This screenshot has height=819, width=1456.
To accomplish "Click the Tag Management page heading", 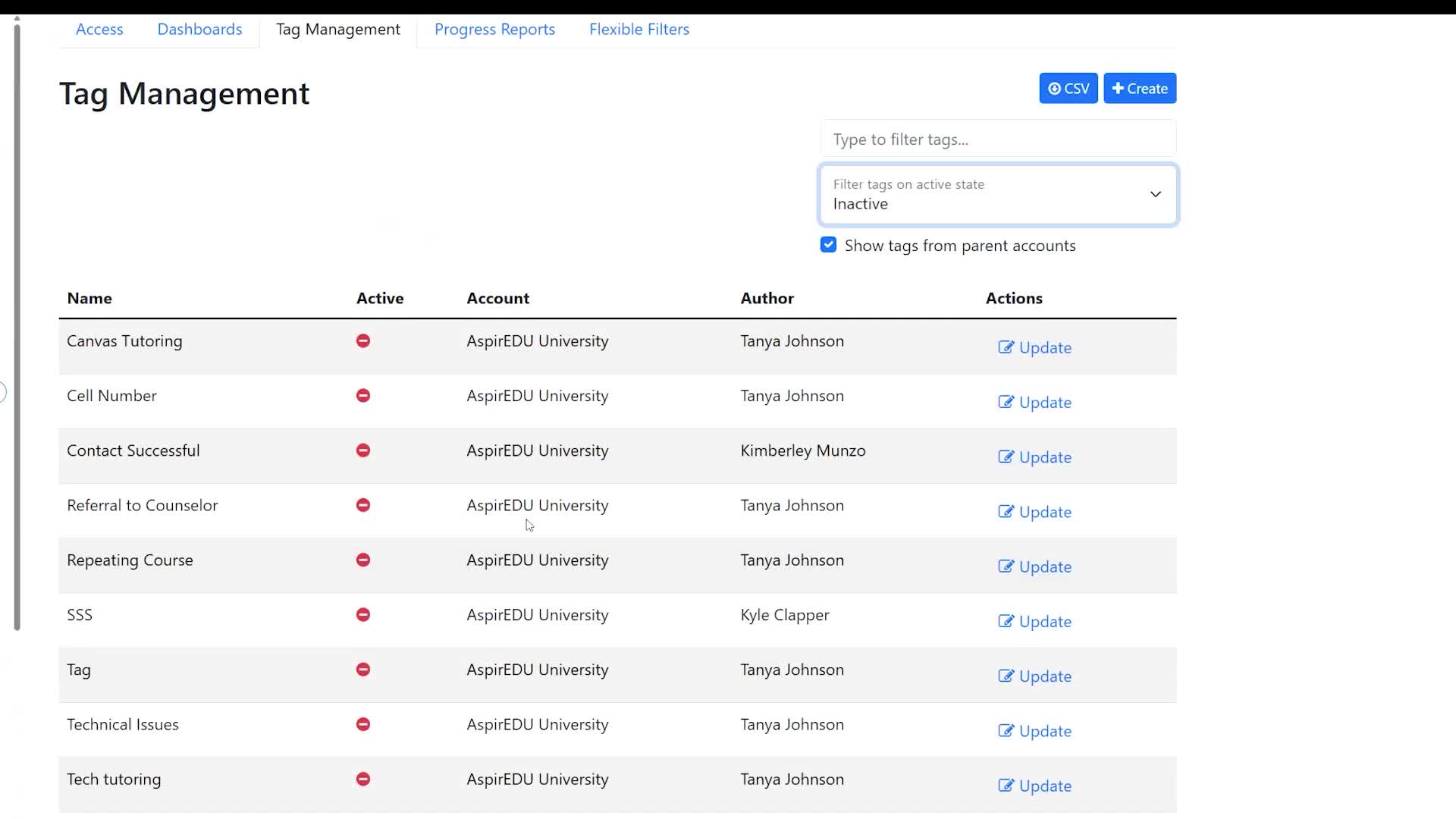I will pos(184,94).
